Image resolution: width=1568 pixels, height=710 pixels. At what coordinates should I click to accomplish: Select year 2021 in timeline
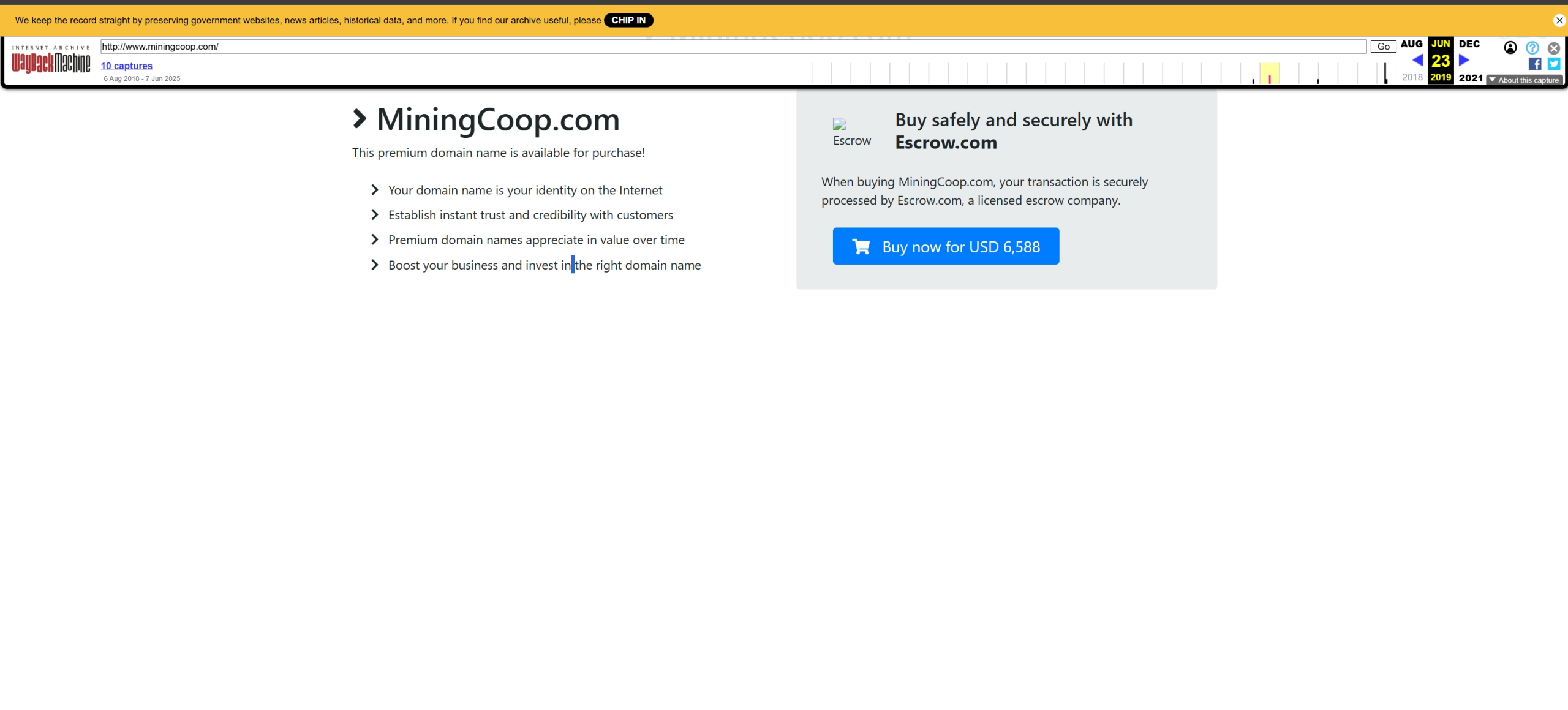click(1471, 78)
